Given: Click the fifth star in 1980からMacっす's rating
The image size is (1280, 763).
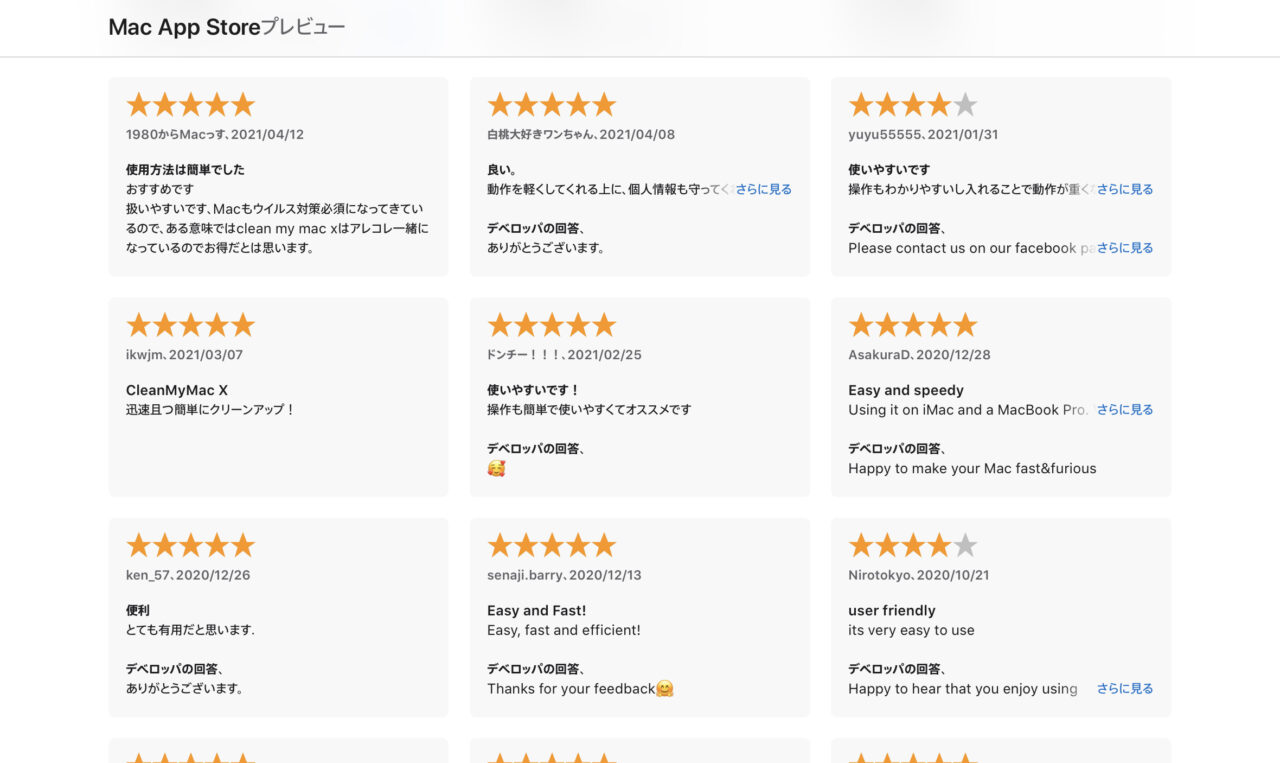Looking at the screenshot, I should (x=244, y=103).
